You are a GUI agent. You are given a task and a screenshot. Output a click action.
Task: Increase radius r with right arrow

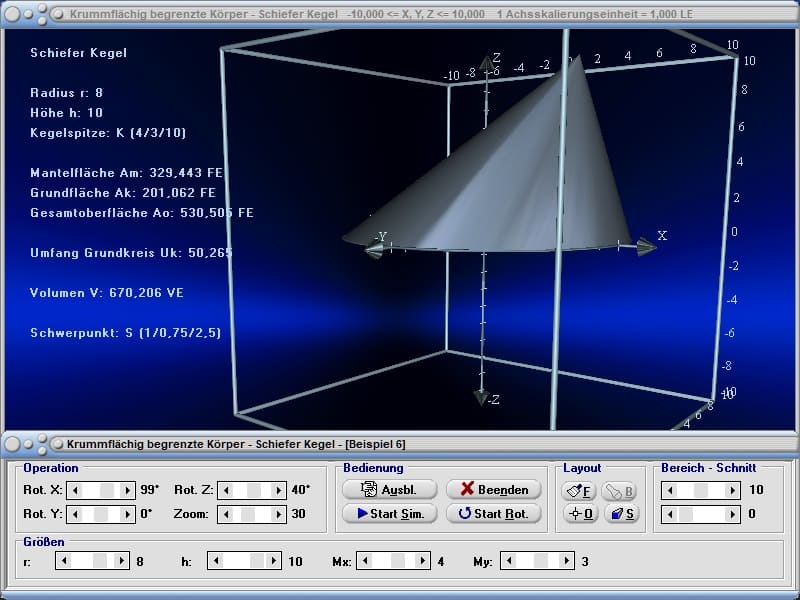click(121, 561)
